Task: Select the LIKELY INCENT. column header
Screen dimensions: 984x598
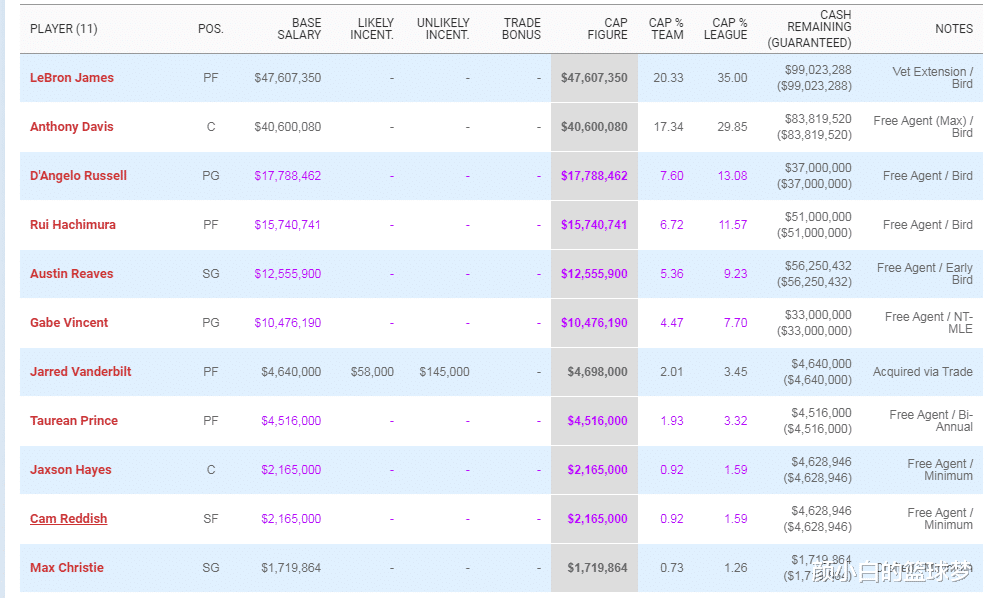Action: [372, 29]
